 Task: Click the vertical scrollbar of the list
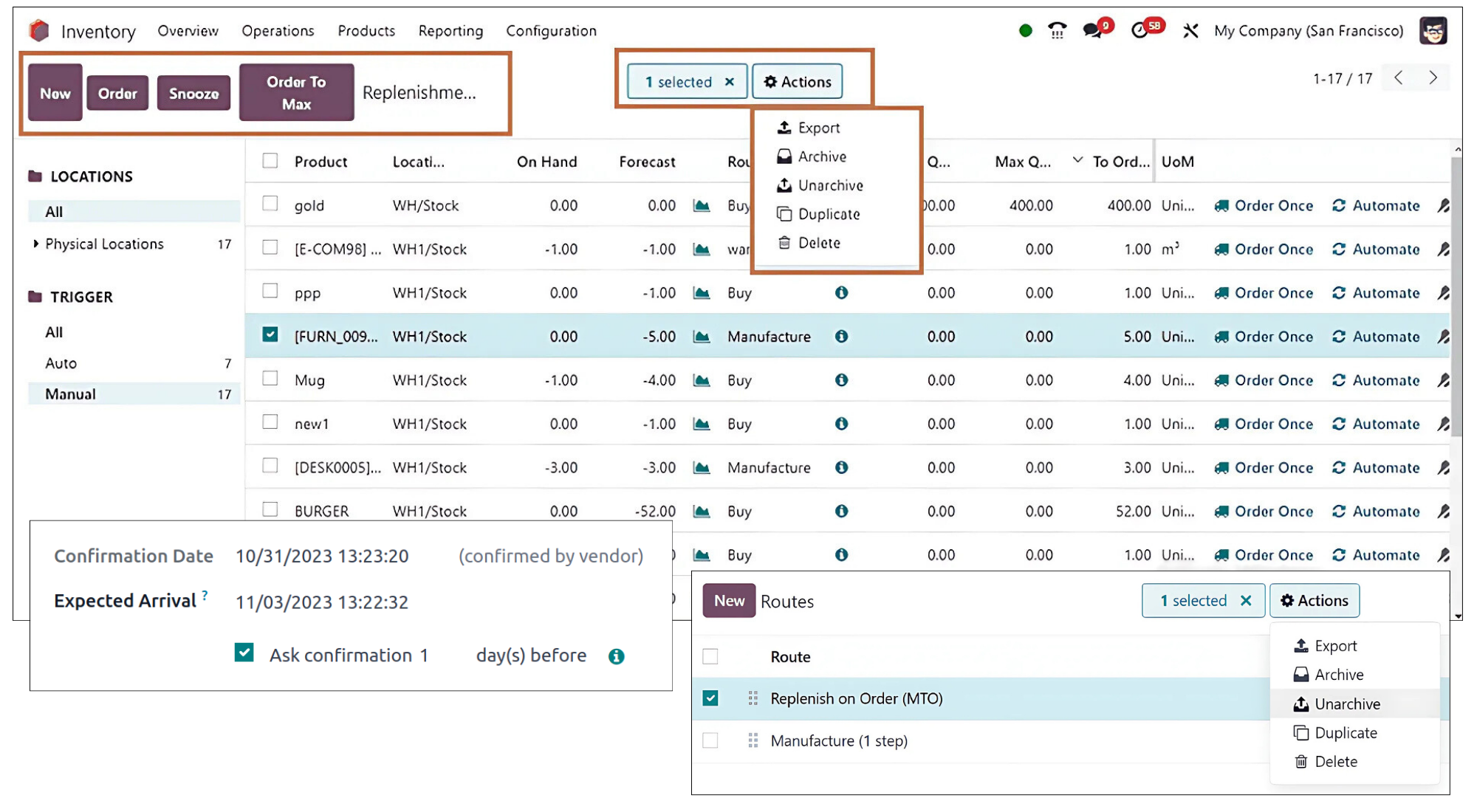pyautogui.click(x=1456, y=295)
